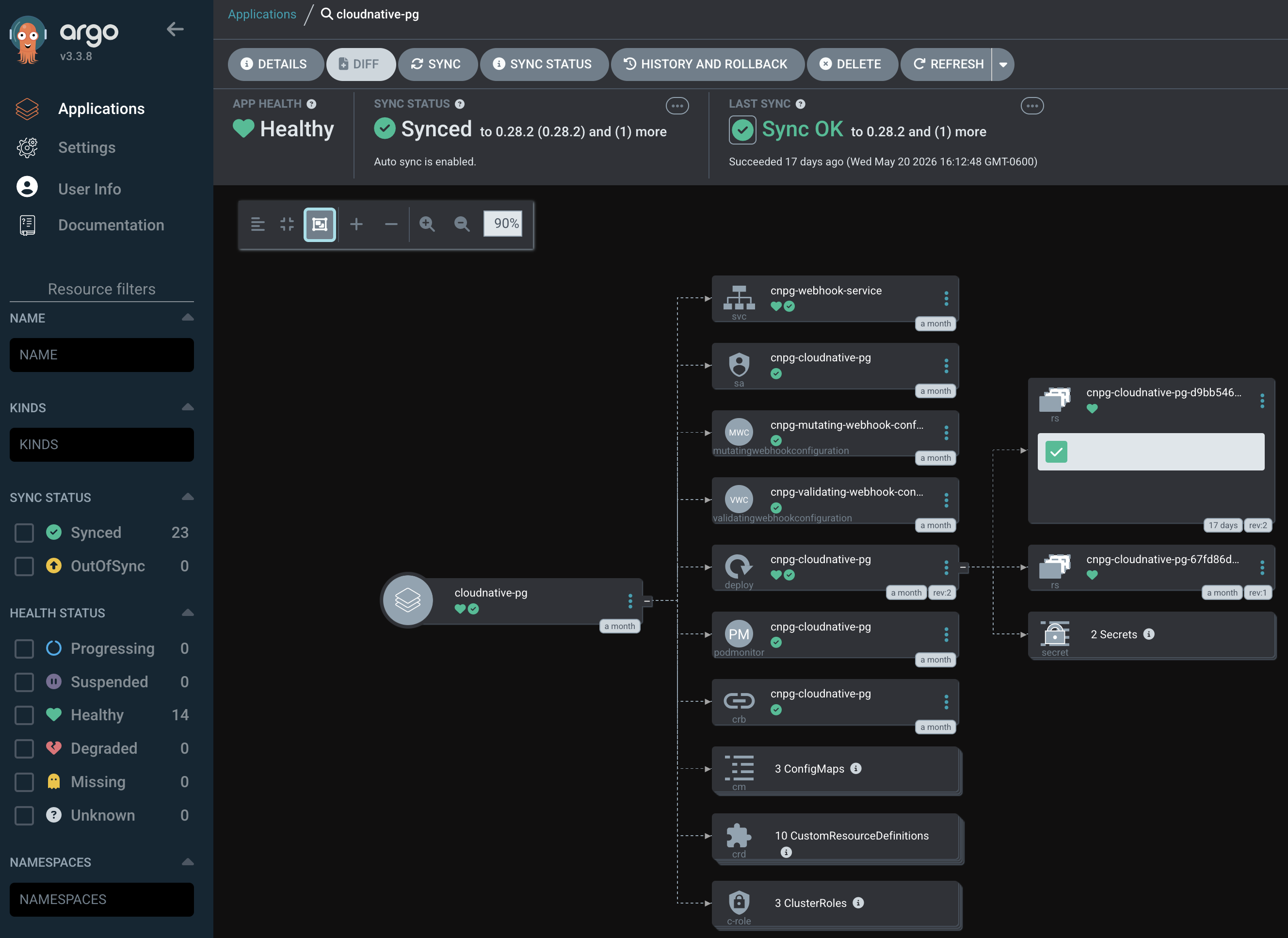This screenshot has width=1288, height=938.
Task: Check the Synced filter checkbox
Action: (24, 533)
